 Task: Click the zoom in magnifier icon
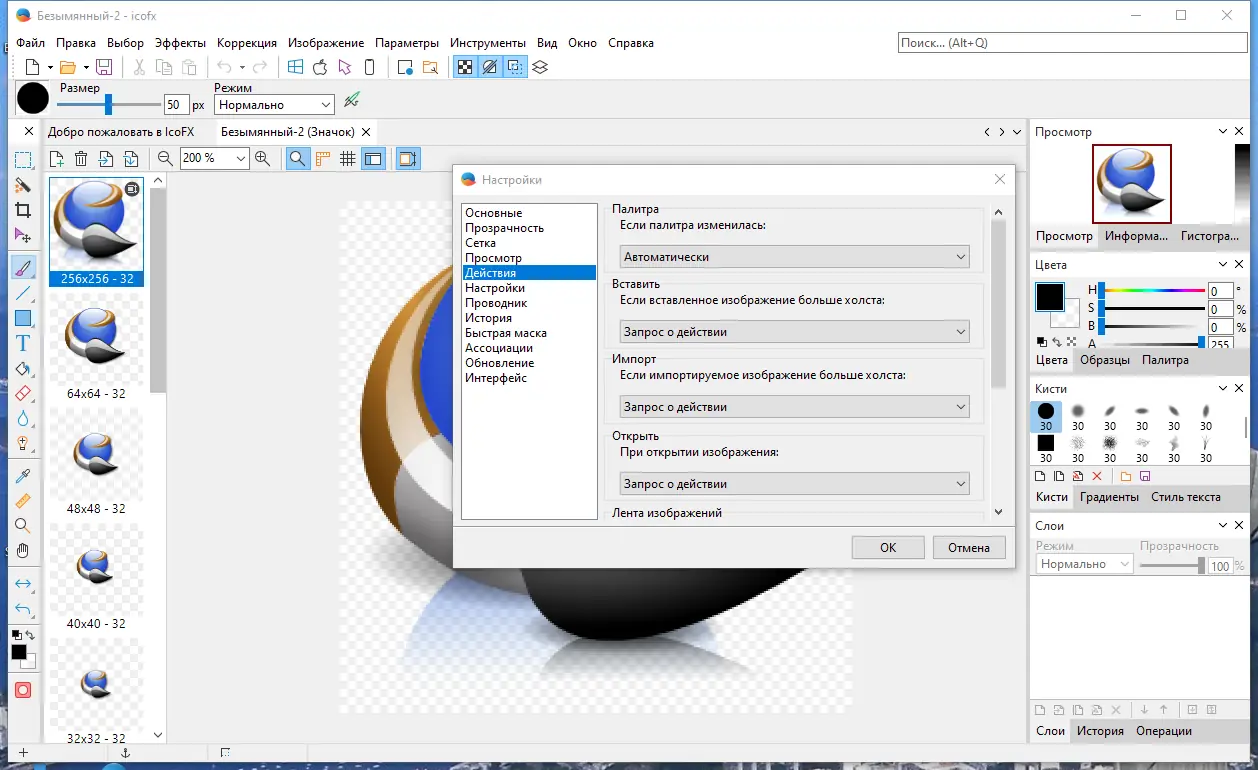262,158
